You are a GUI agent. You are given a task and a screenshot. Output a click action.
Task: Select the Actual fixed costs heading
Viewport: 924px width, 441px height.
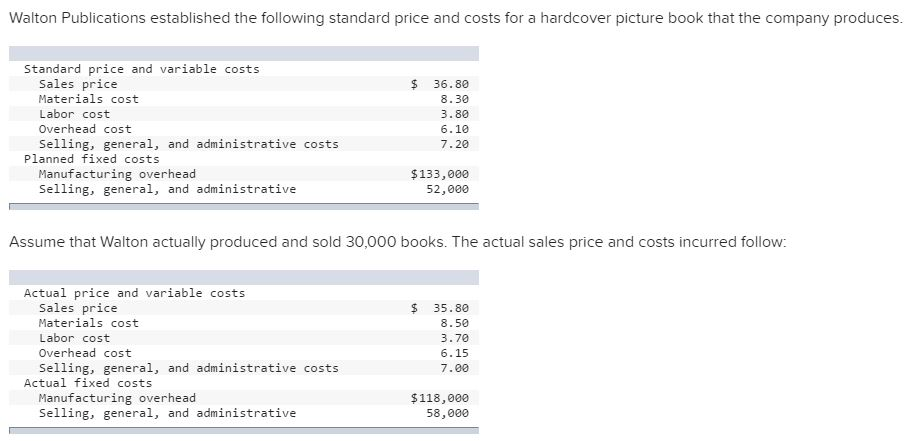tap(88, 383)
